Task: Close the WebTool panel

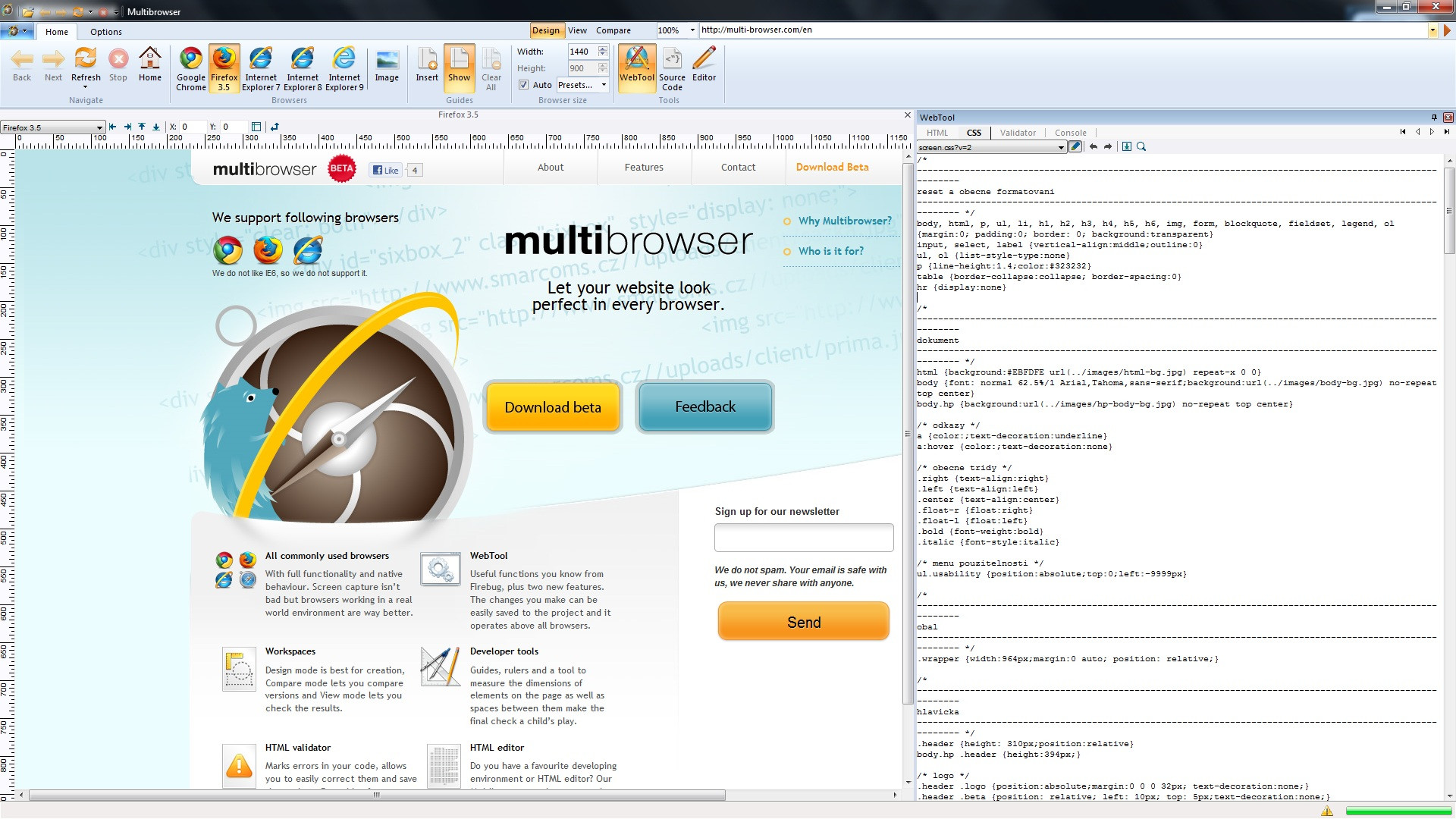Action: click(x=1448, y=118)
